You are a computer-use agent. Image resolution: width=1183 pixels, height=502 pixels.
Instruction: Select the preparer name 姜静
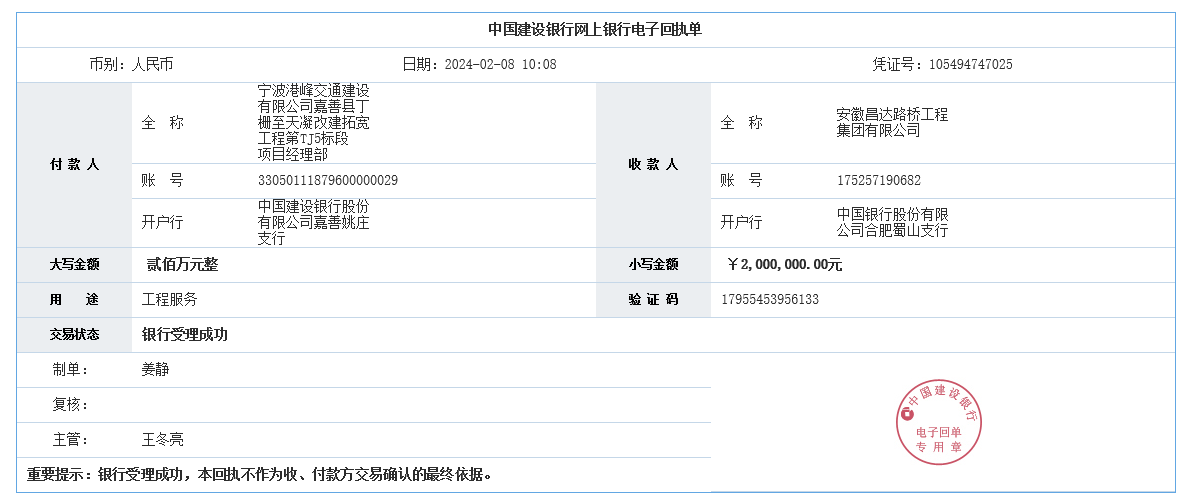pyautogui.click(x=156, y=369)
